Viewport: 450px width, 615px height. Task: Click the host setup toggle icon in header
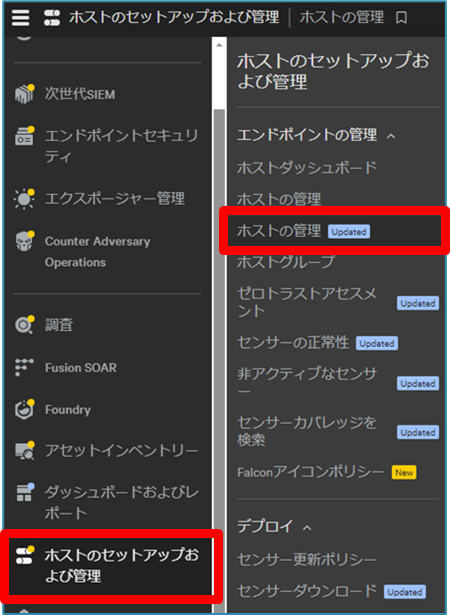pyautogui.click(x=52, y=18)
